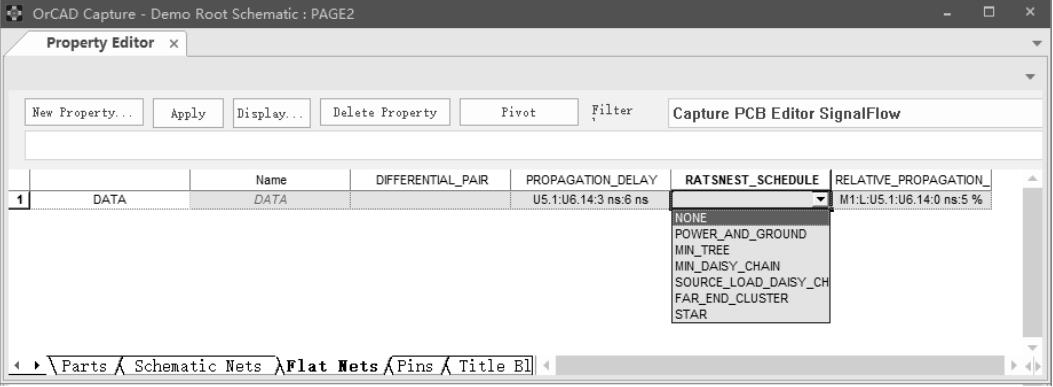Select the Flat Nets tab
Image resolution: width=1053 pixels, height=387 pixels.
332,366
